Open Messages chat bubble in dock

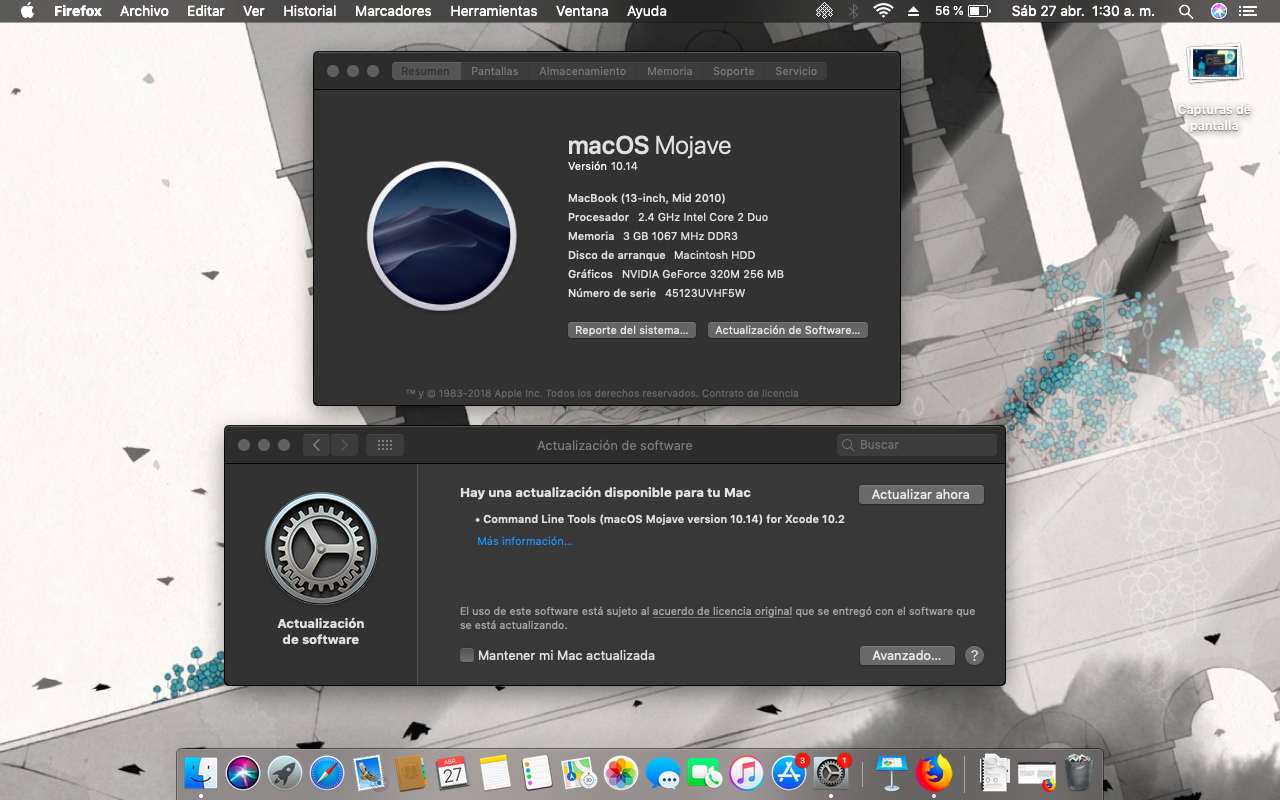[663, 772]
